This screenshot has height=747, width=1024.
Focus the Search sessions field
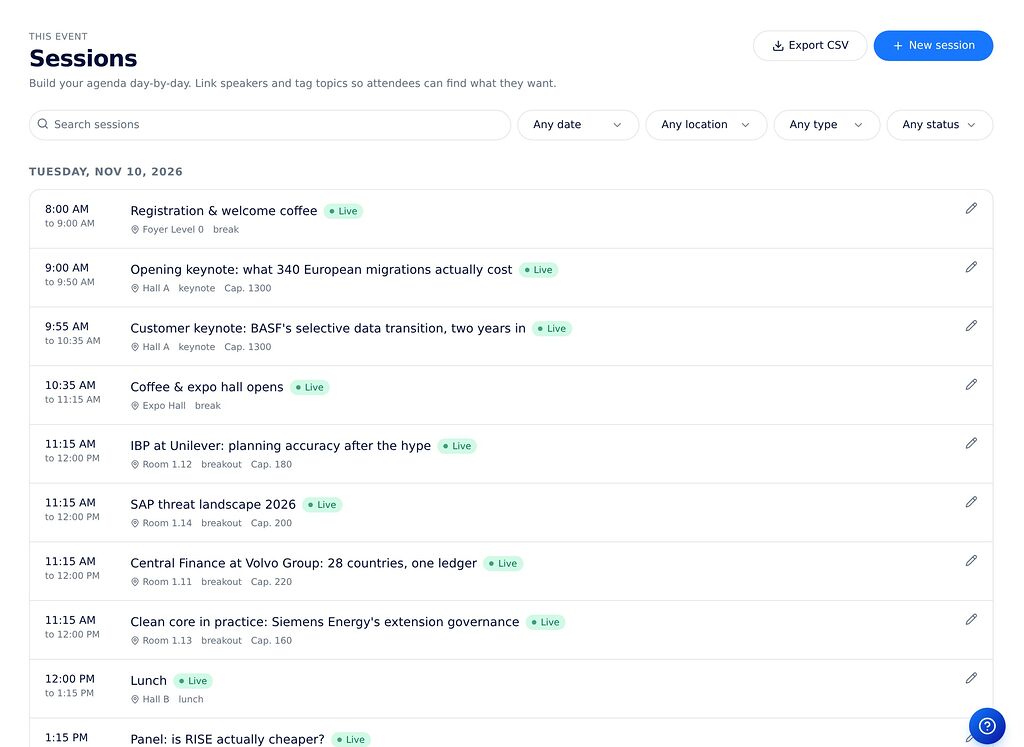(x=270, y=125)
